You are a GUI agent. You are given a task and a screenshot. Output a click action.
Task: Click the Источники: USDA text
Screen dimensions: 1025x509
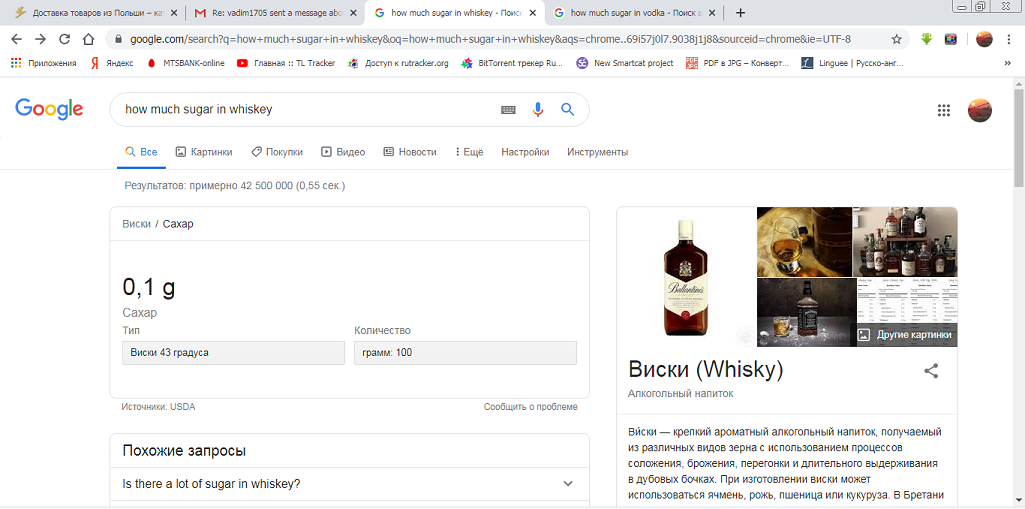(x=158, y=406)
